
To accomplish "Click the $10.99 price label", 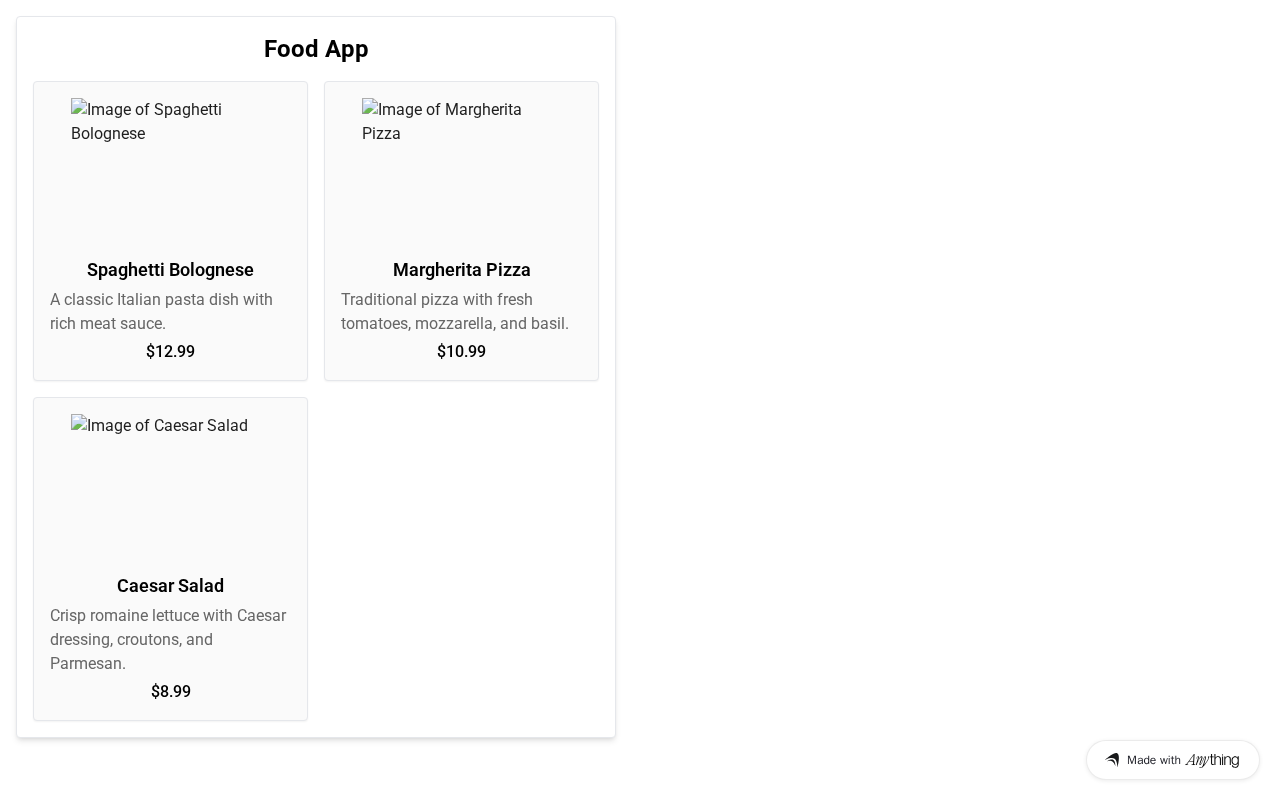I will tap(461, 352).
